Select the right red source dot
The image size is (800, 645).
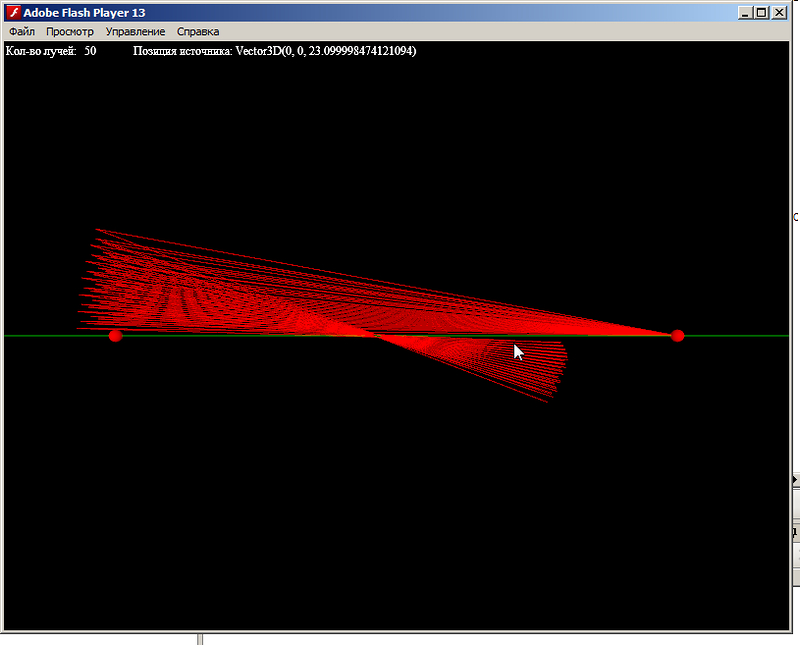(x=678, y=336)
